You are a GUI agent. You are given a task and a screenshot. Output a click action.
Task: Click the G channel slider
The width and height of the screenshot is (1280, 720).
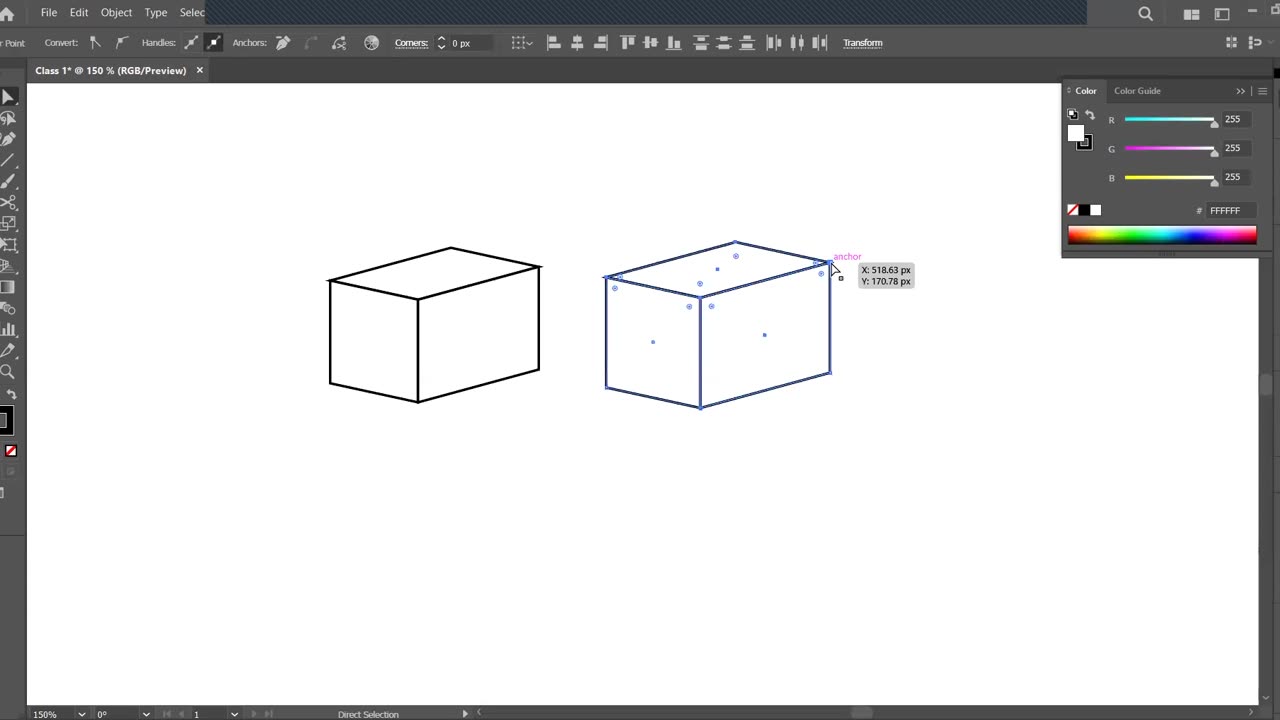coord(1170,149)
